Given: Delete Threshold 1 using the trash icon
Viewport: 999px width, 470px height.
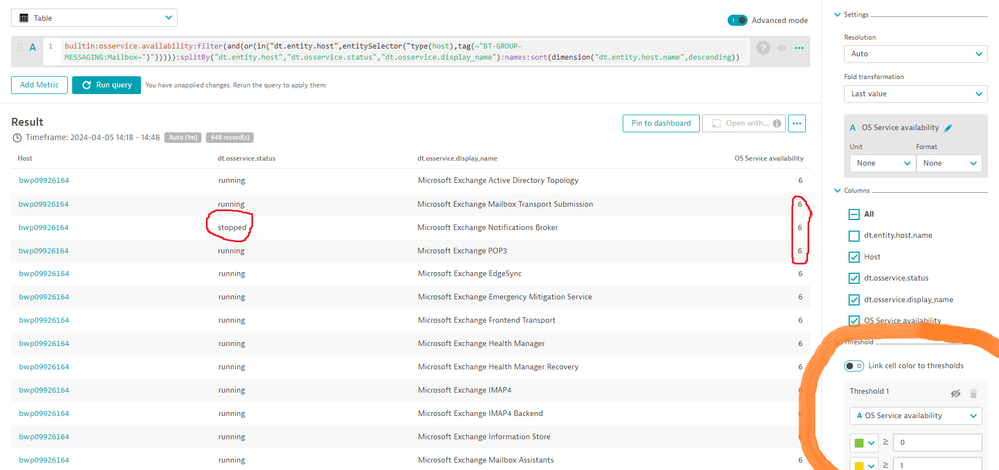Looking at the screenshot, I should click(x=974, y=394).
